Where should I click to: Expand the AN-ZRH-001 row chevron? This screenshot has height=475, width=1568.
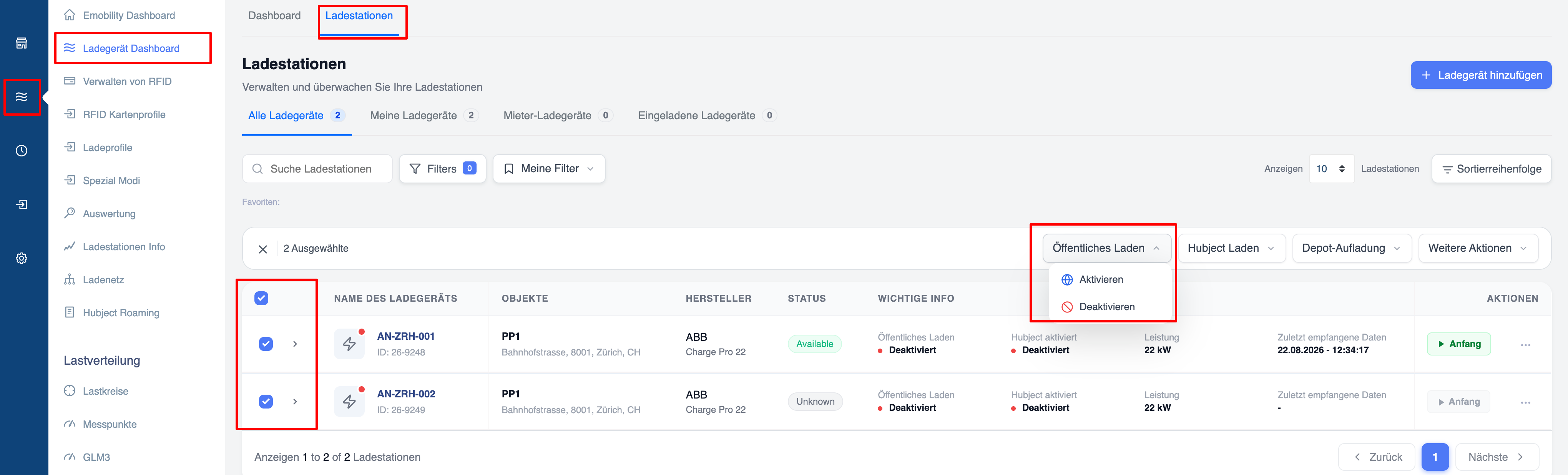(295, 344)
